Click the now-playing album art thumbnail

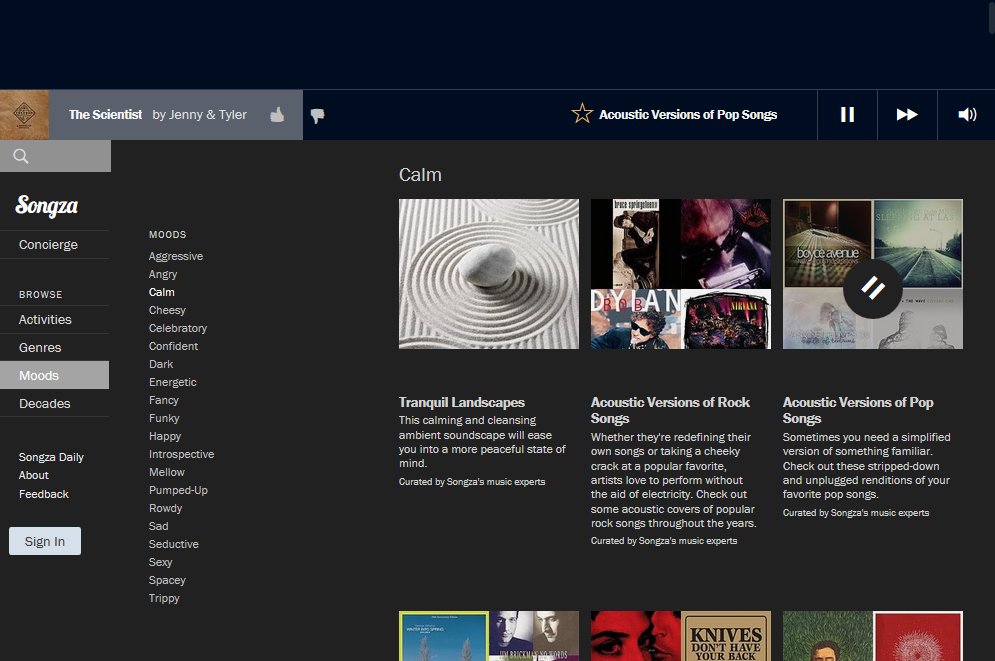24,114
